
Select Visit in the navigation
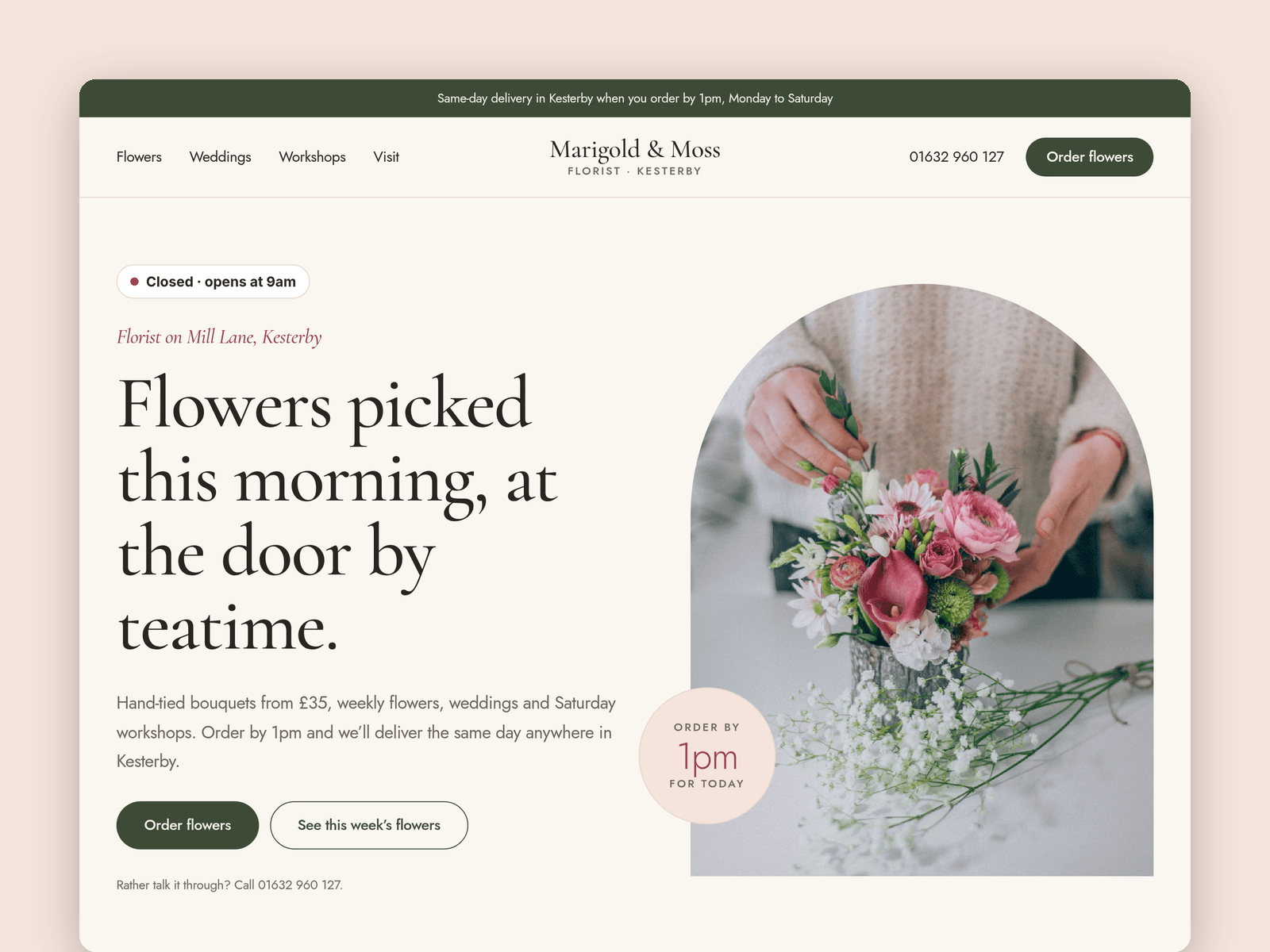pyautogui.click(x=386, y=157)
